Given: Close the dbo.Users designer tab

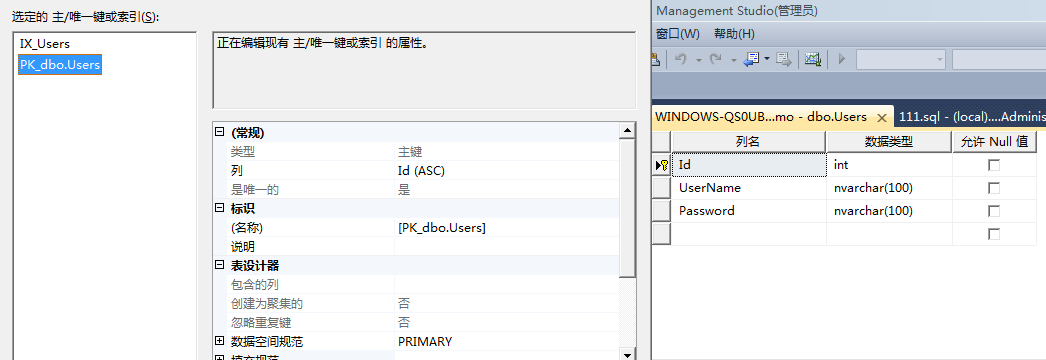Looking at the screenshot, I should click(881, 118).
